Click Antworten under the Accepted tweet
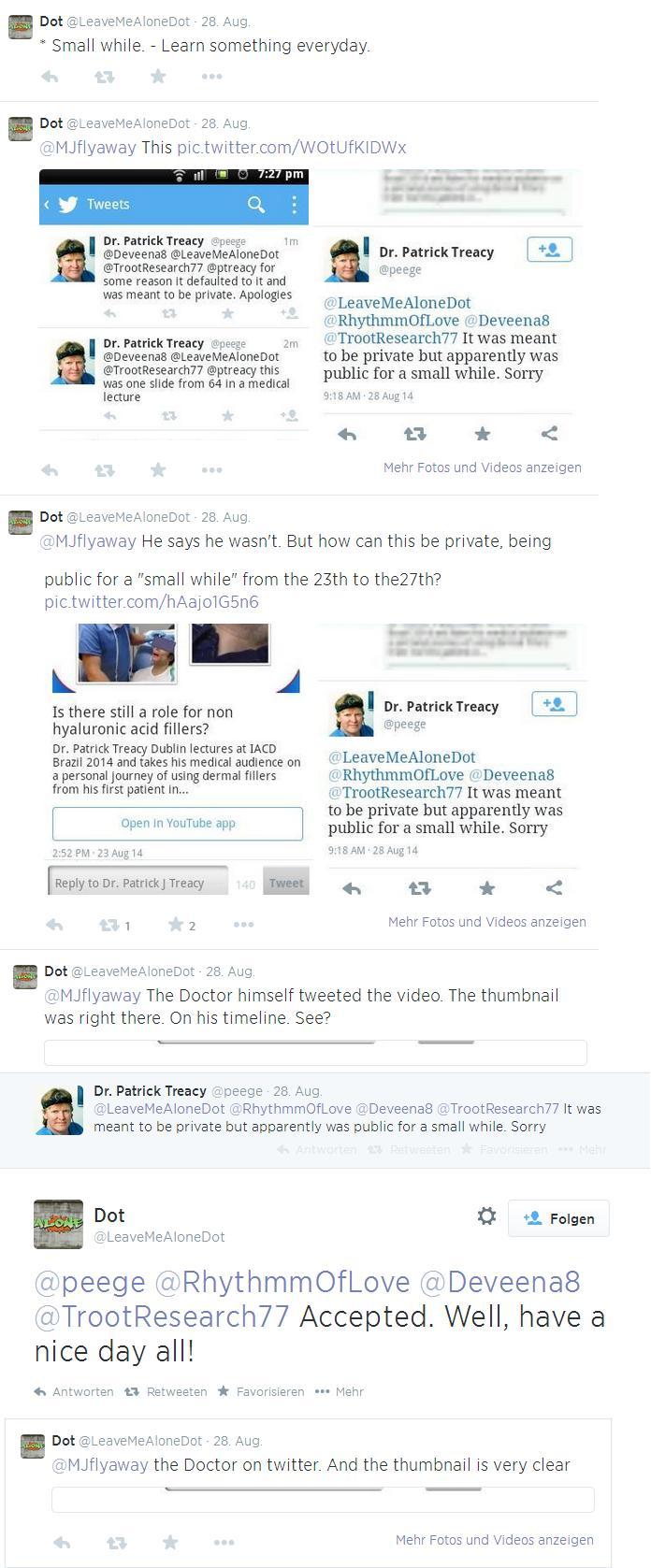This screenshot has height=1568, width=651. coord(74,1391)
